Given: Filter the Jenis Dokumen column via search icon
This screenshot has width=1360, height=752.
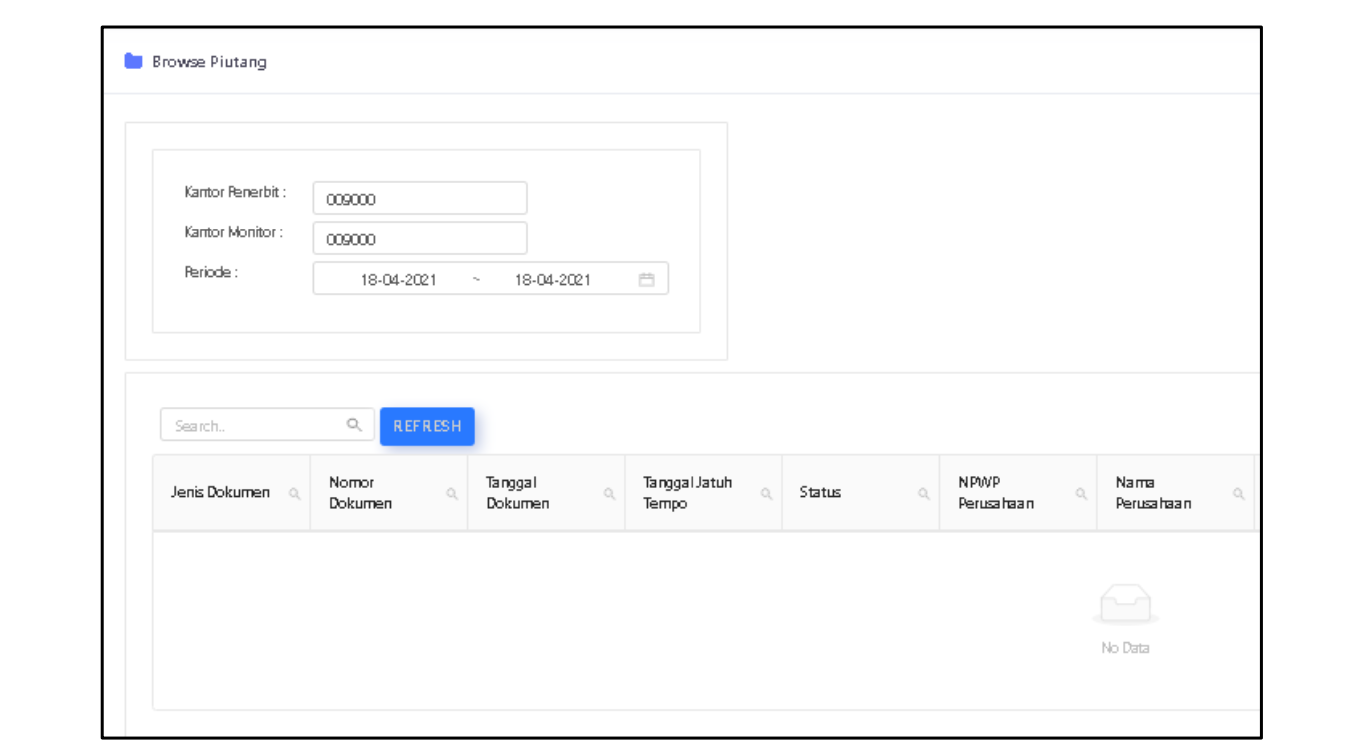Looking at the screenshot, I should [x=294, y=493].
